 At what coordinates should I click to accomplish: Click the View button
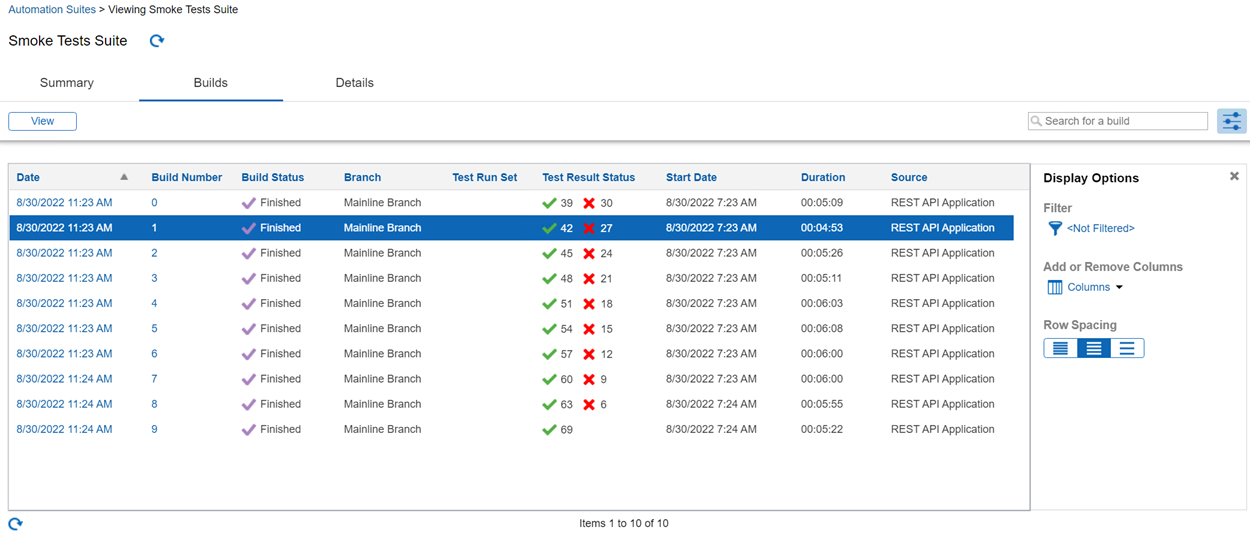[42, 121]
